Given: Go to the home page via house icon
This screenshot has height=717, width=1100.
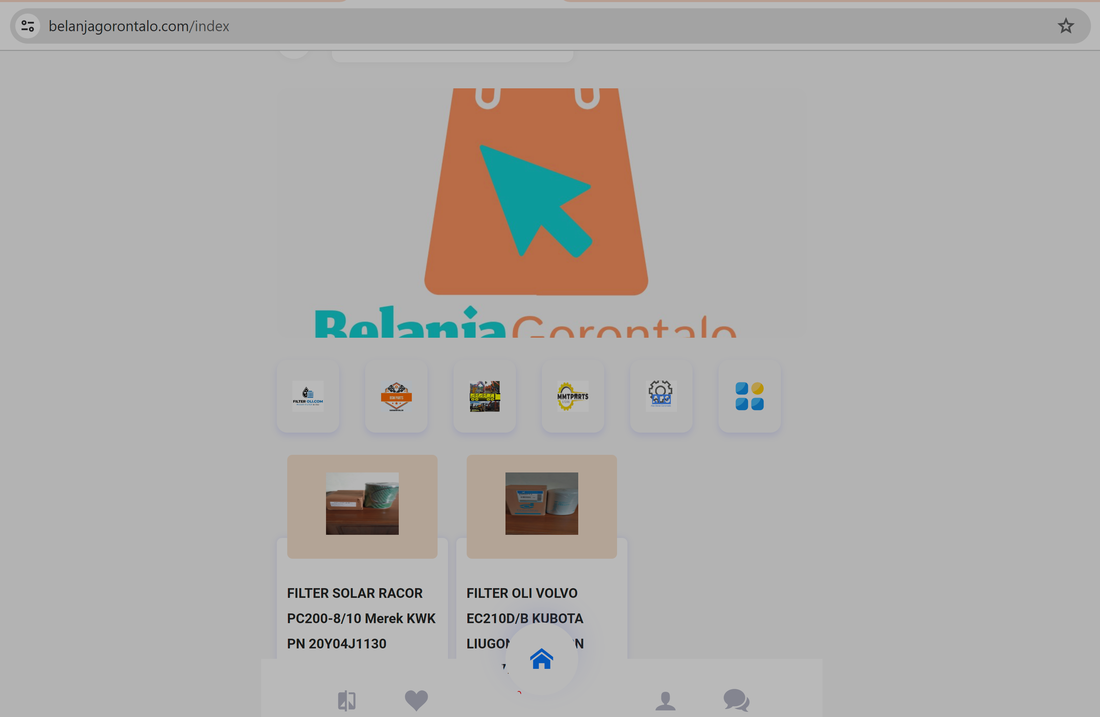Looking at the screenshot, I should click(x=541, y=660).
